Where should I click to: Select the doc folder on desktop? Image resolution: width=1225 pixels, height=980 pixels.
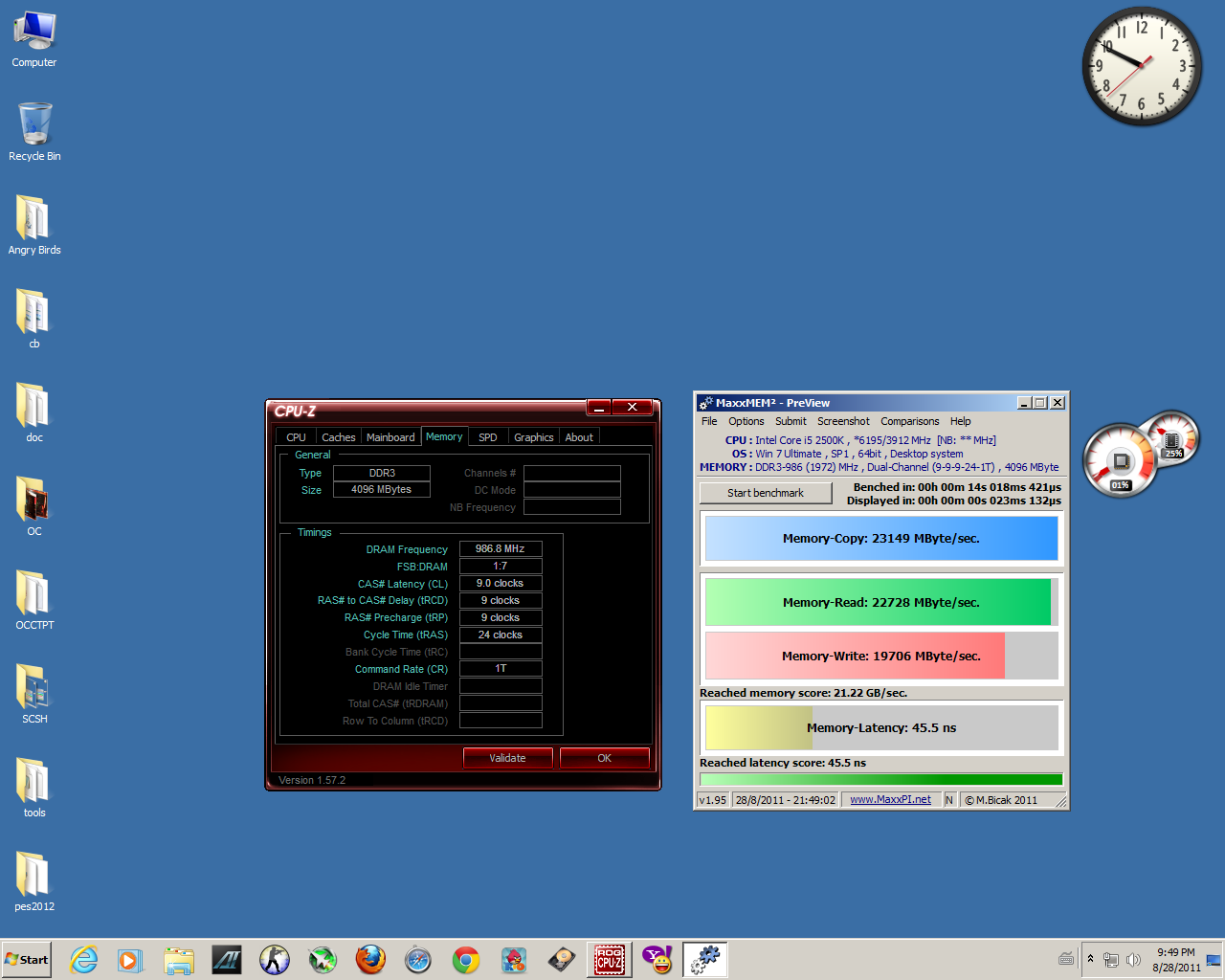34,412
